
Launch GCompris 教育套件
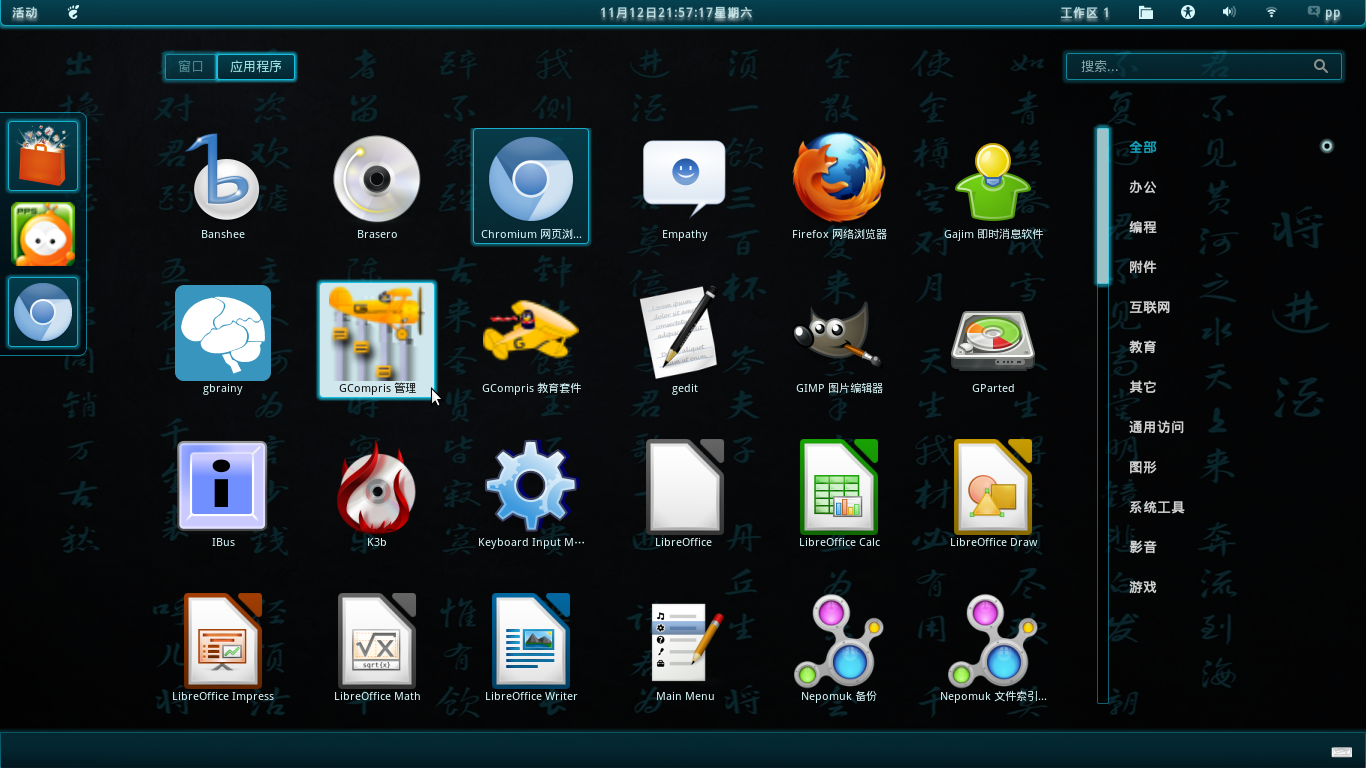pos(531,340)
